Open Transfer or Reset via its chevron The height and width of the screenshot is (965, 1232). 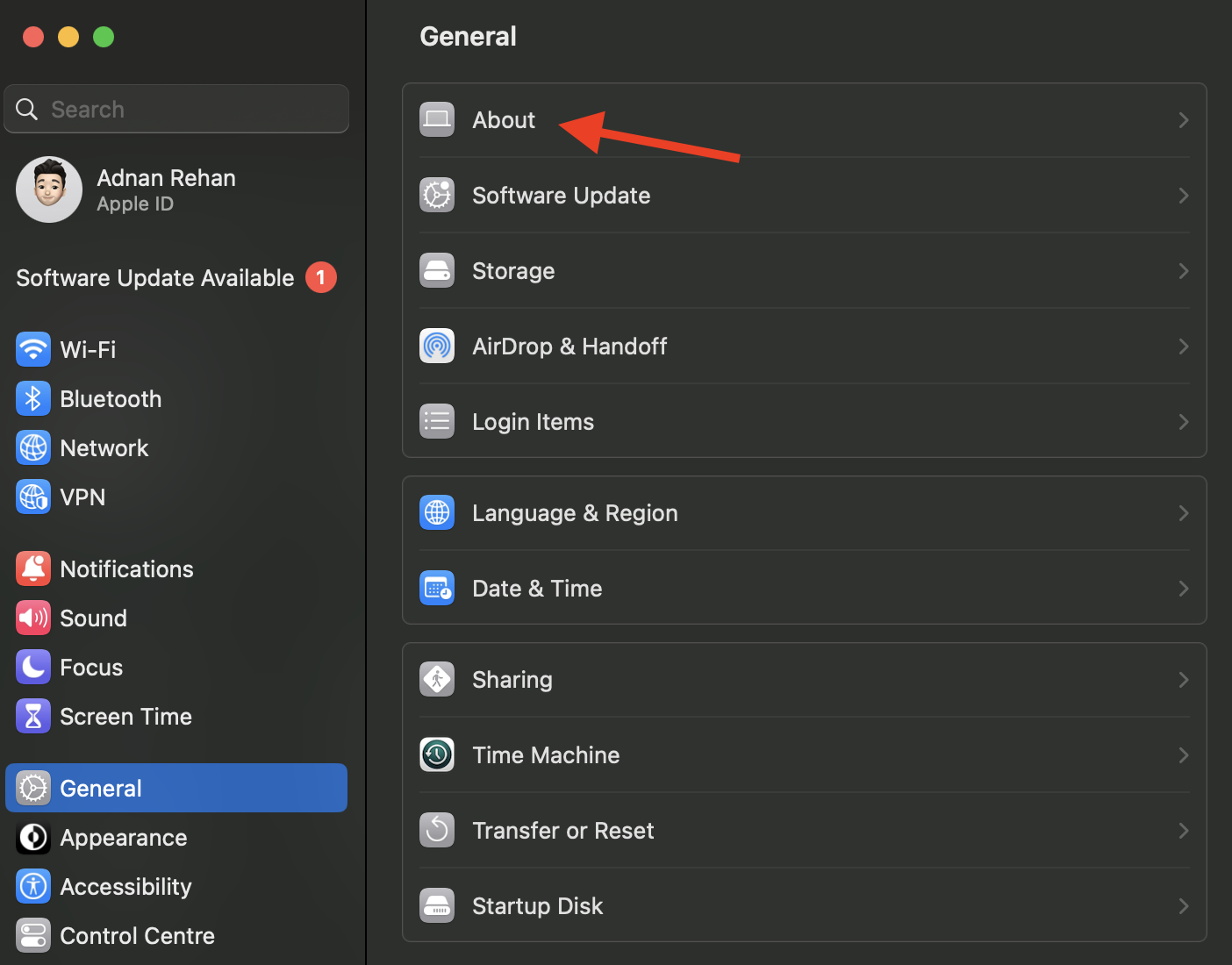tap(1184, 831)
